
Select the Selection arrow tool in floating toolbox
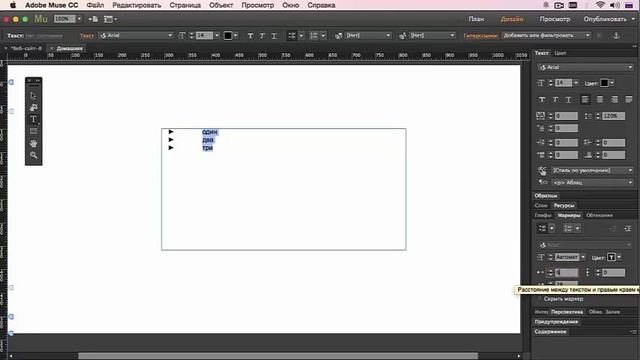click(x=33, y=96)
